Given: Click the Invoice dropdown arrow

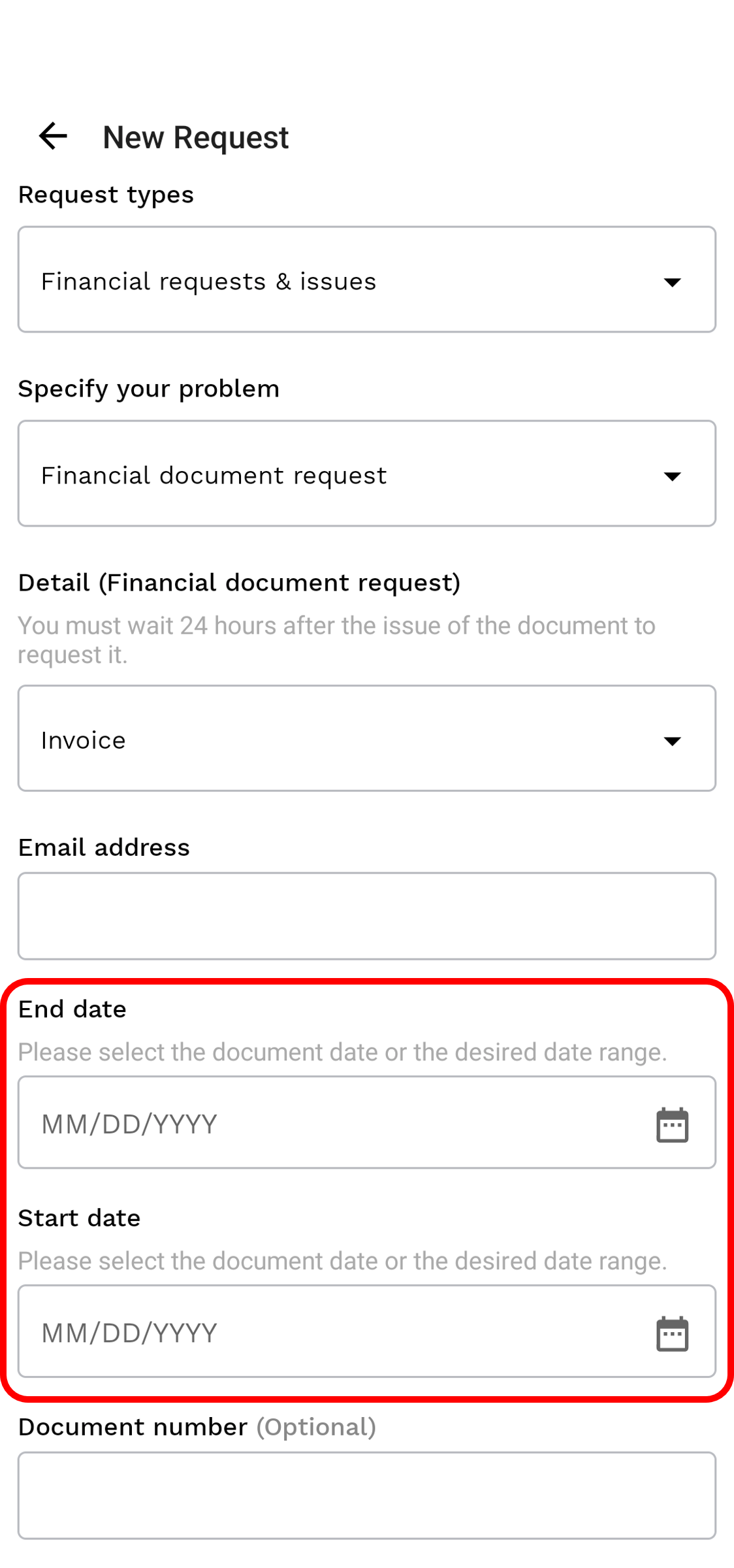Looking at the screenshot, I should coord(672,740).
